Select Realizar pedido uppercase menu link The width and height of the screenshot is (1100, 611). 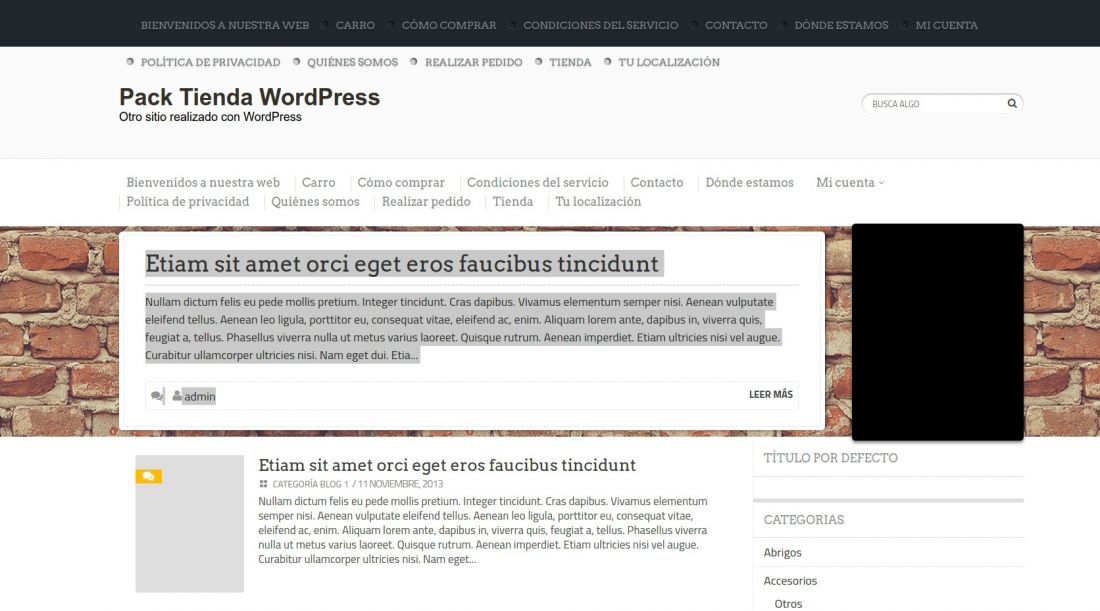coord(474,62)
